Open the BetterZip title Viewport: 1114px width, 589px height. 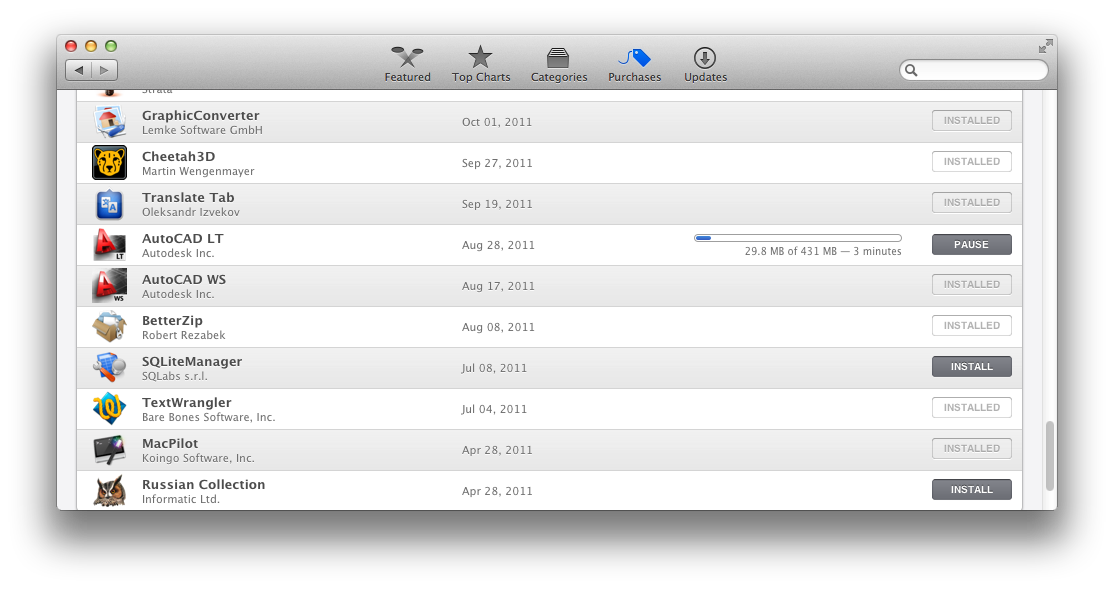pyautogui.click(x=172, y=320)
